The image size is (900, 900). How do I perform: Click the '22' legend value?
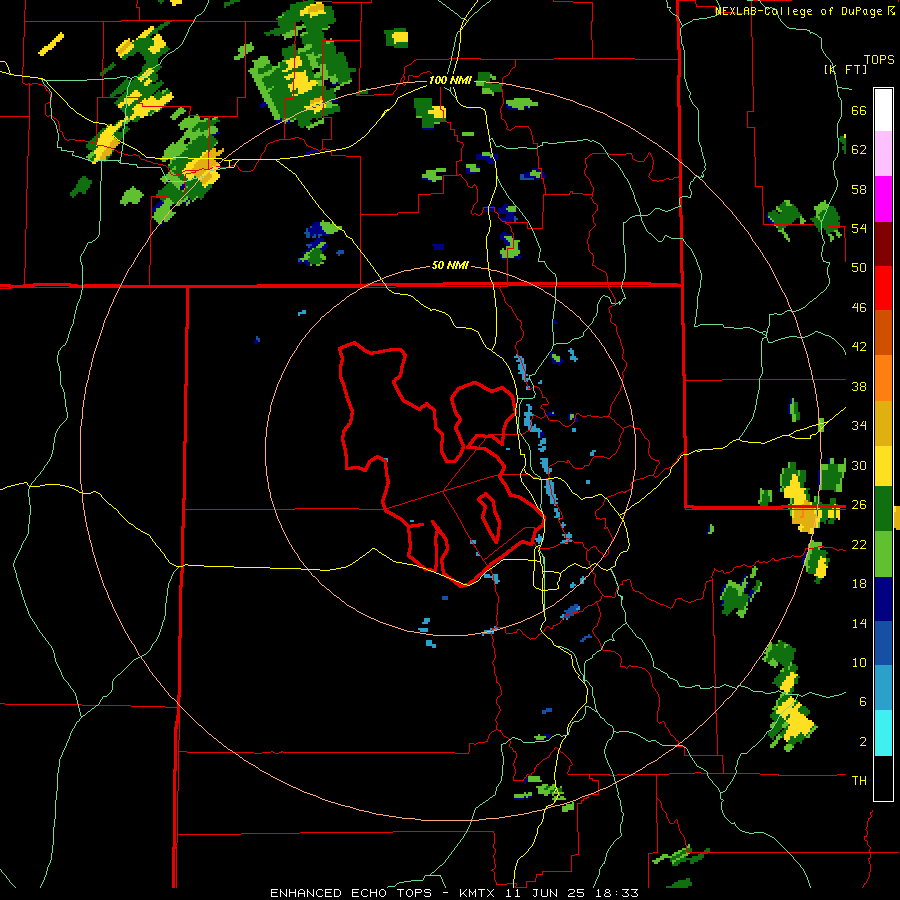(859, 544)
